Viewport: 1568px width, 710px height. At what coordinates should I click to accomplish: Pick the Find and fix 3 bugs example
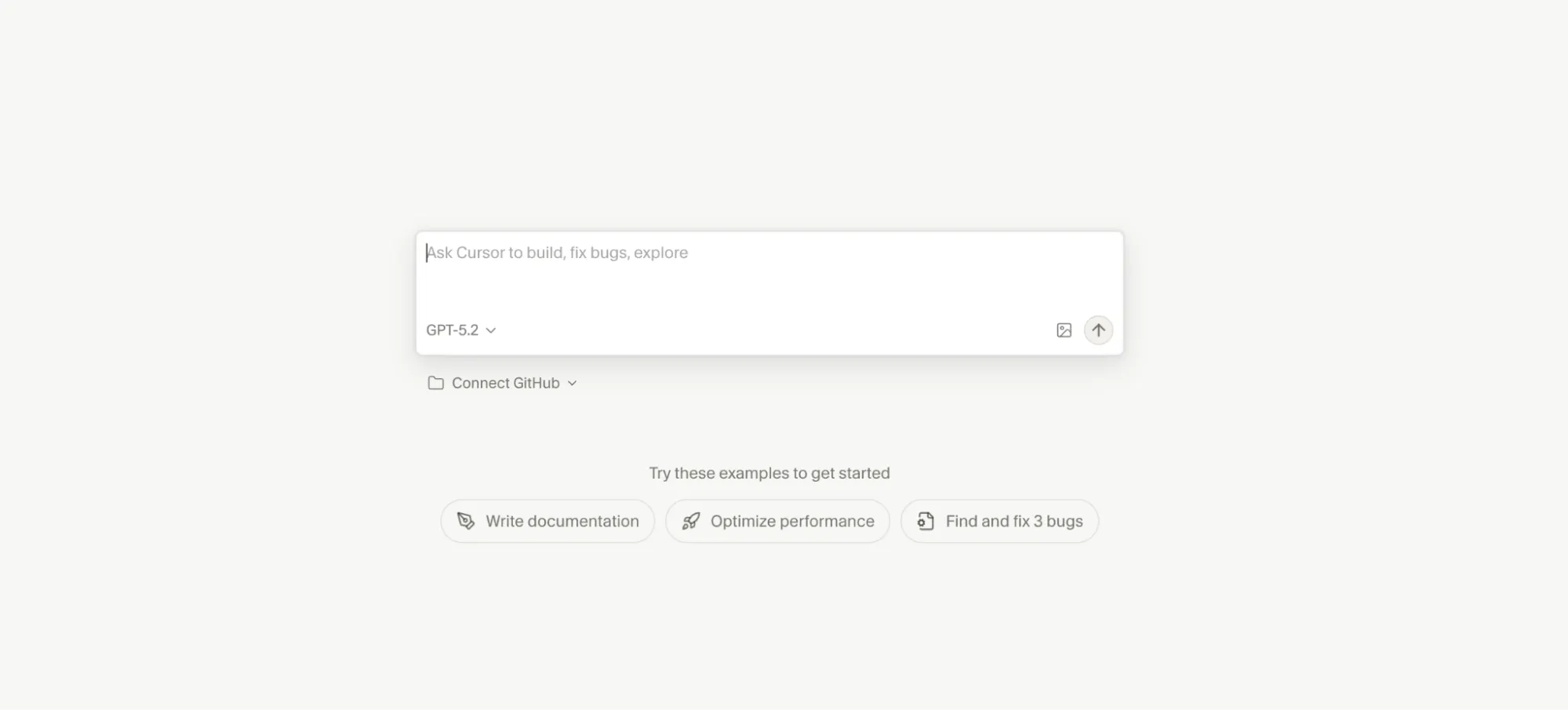[x=999, y=521]
